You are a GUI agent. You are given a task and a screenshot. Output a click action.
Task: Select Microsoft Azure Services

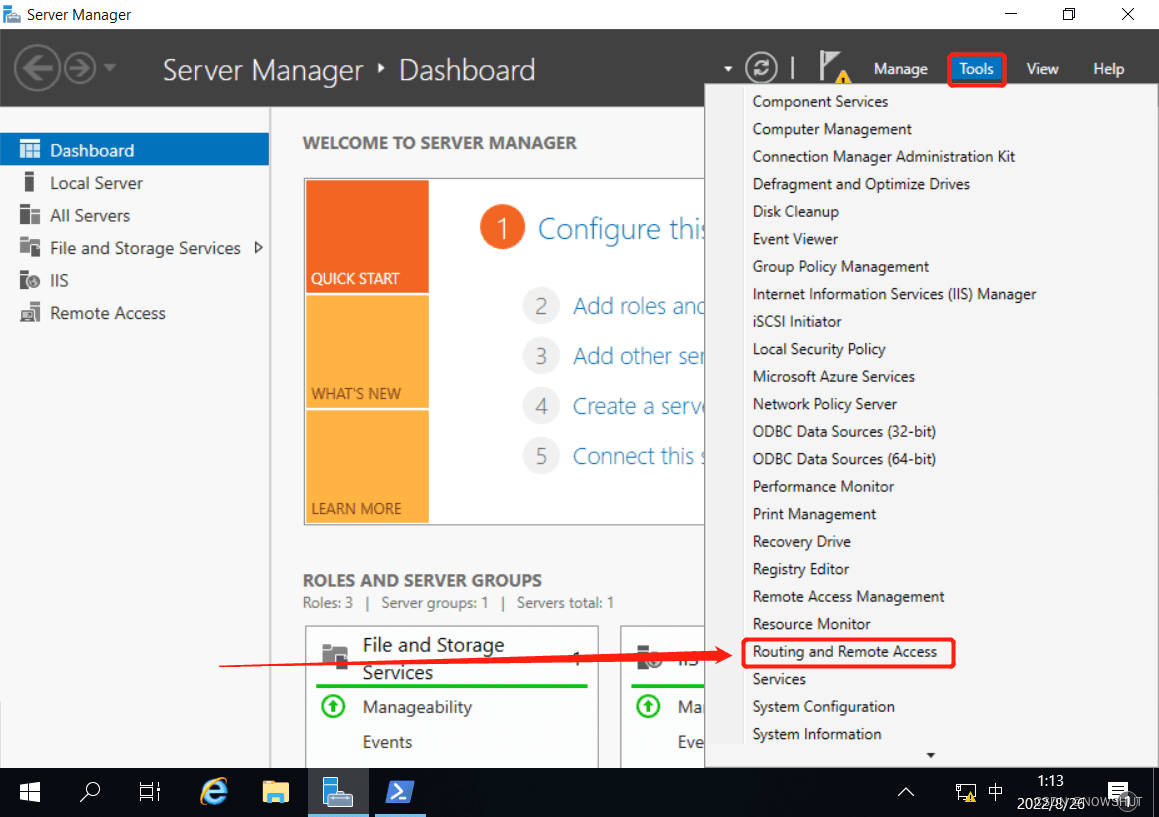tap(833, 377)
